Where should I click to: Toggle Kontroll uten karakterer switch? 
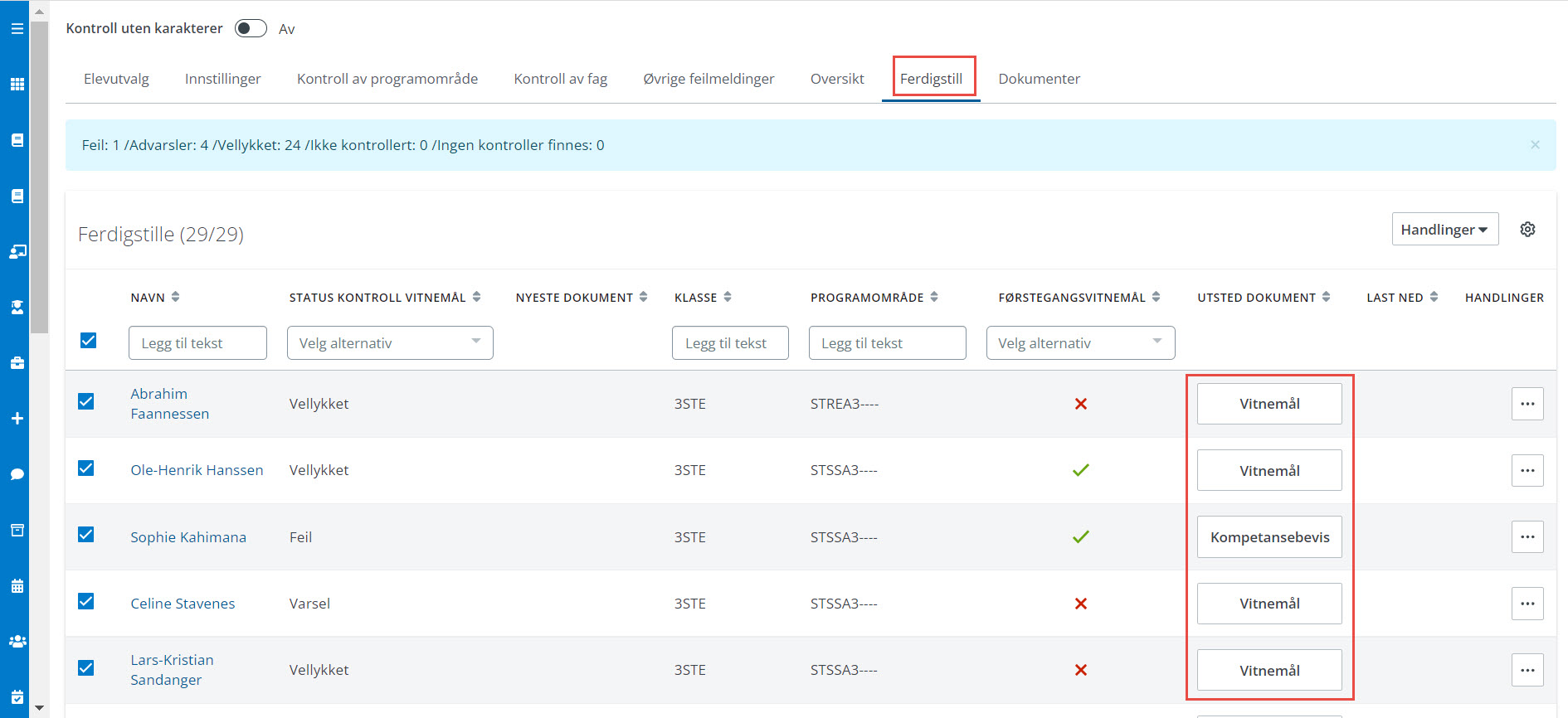click(x=251, y=28)
